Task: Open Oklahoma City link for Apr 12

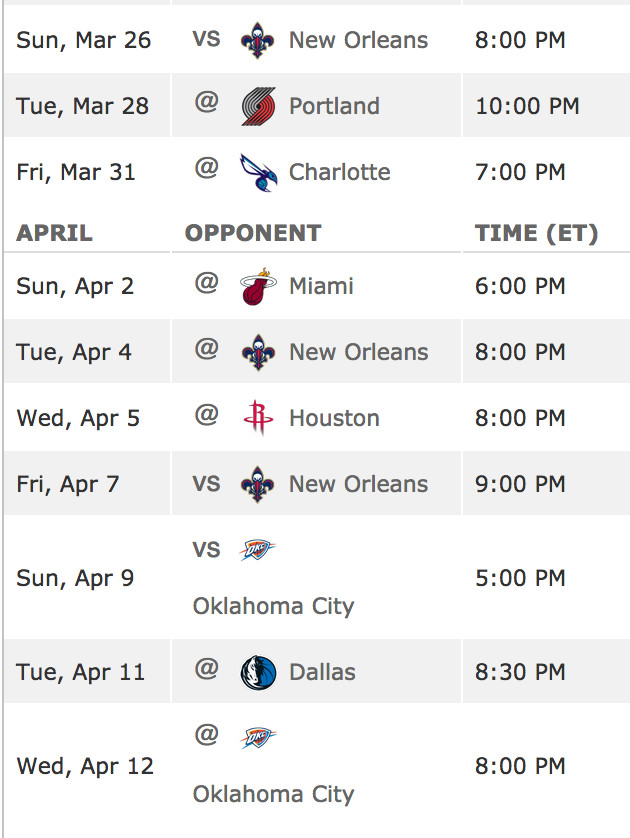Action: tap(273, 794)
